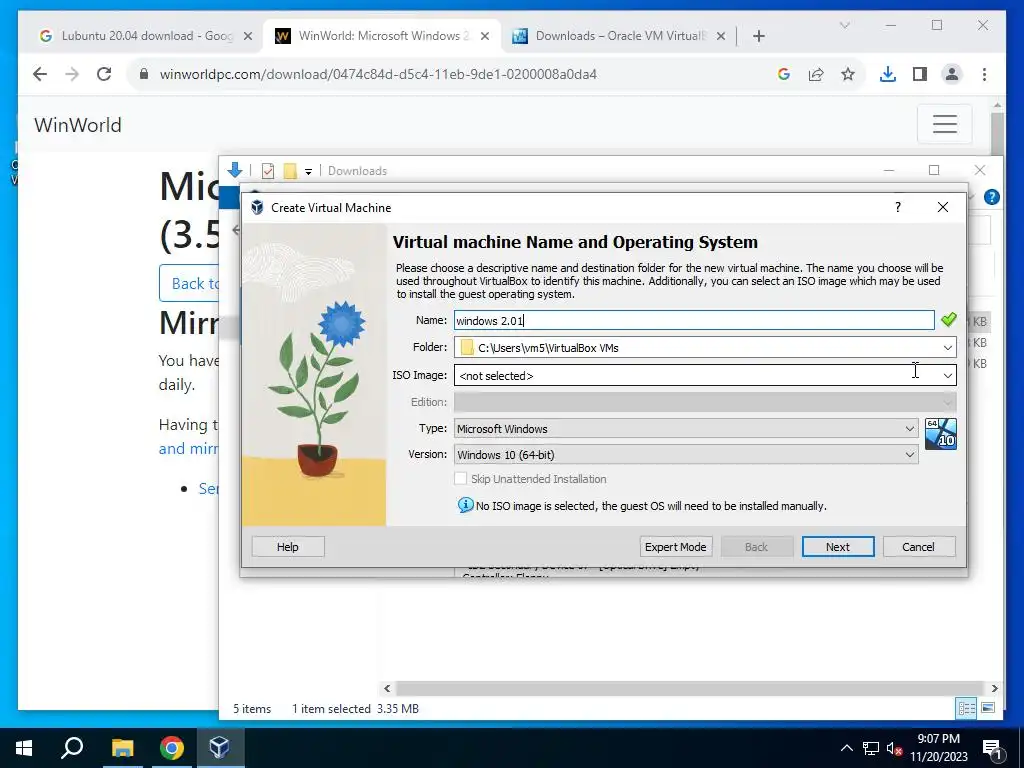The height and width of the screenshot is (768, 1024).
Task: Open the Version Windows 10 (64-bit) dropdown
Action: [686, 455]
